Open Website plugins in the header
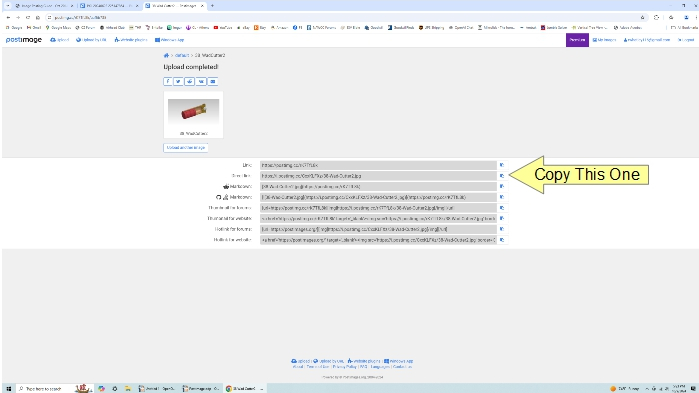 point(131,40)
